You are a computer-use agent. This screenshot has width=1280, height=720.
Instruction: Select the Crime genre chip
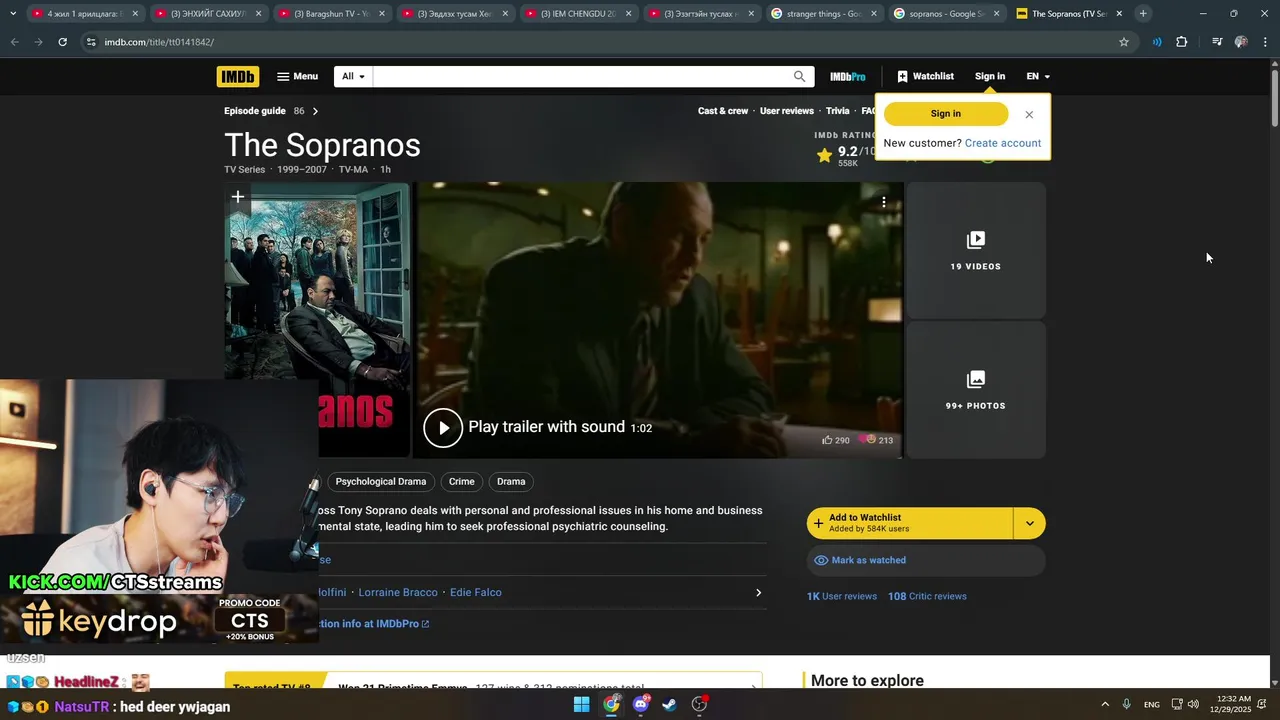point(462,482)
